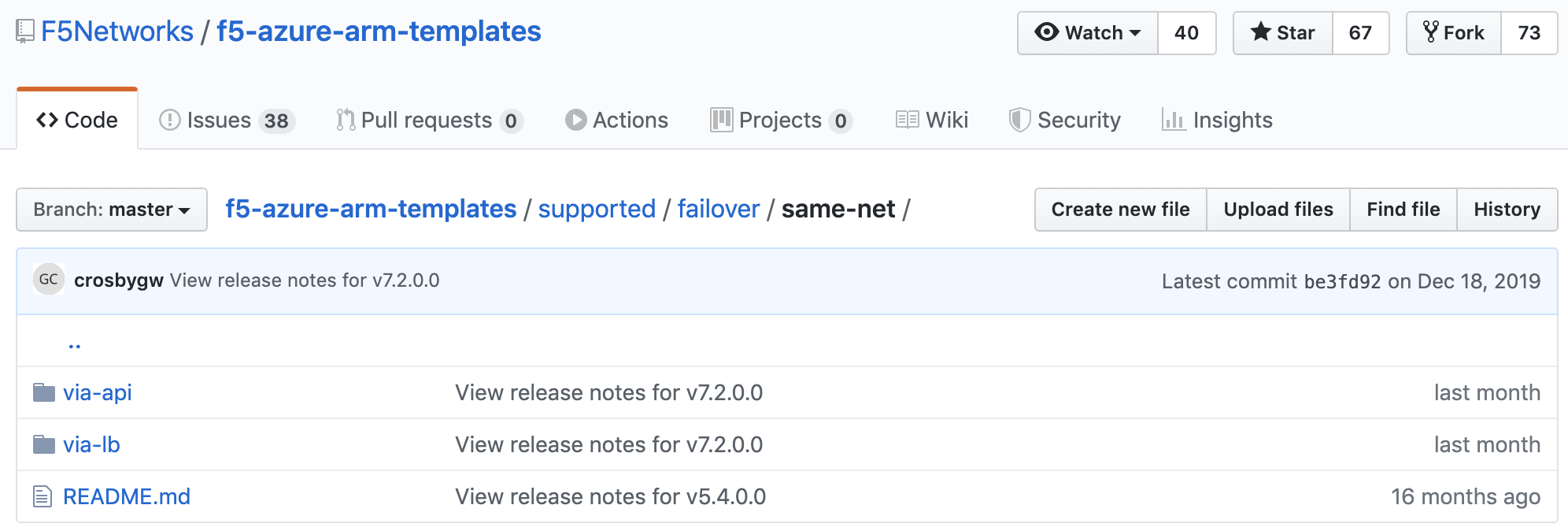1568x531 pixels.
Task: Click the repository book icon beside F5Networks
Action: click(x=25, y=32)
